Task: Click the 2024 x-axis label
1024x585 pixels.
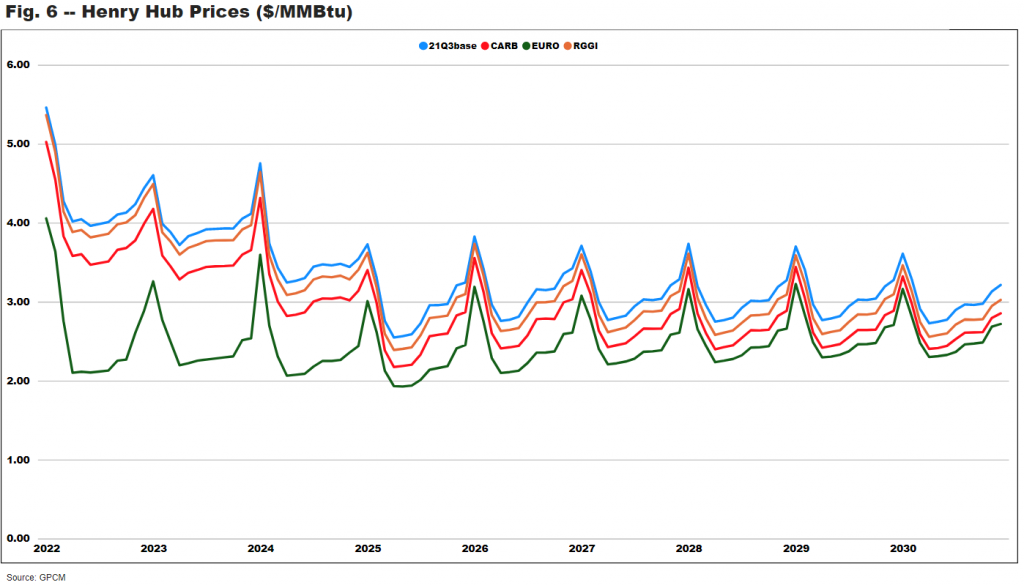Action: coord(261,549)
